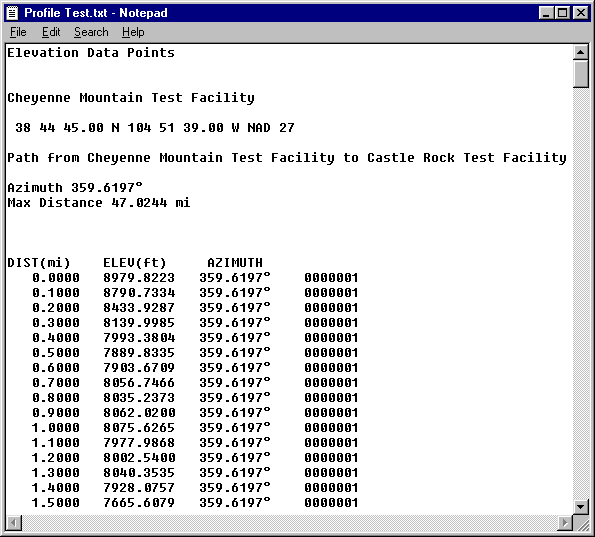Open the Help menu

click(x=133, y=32)
